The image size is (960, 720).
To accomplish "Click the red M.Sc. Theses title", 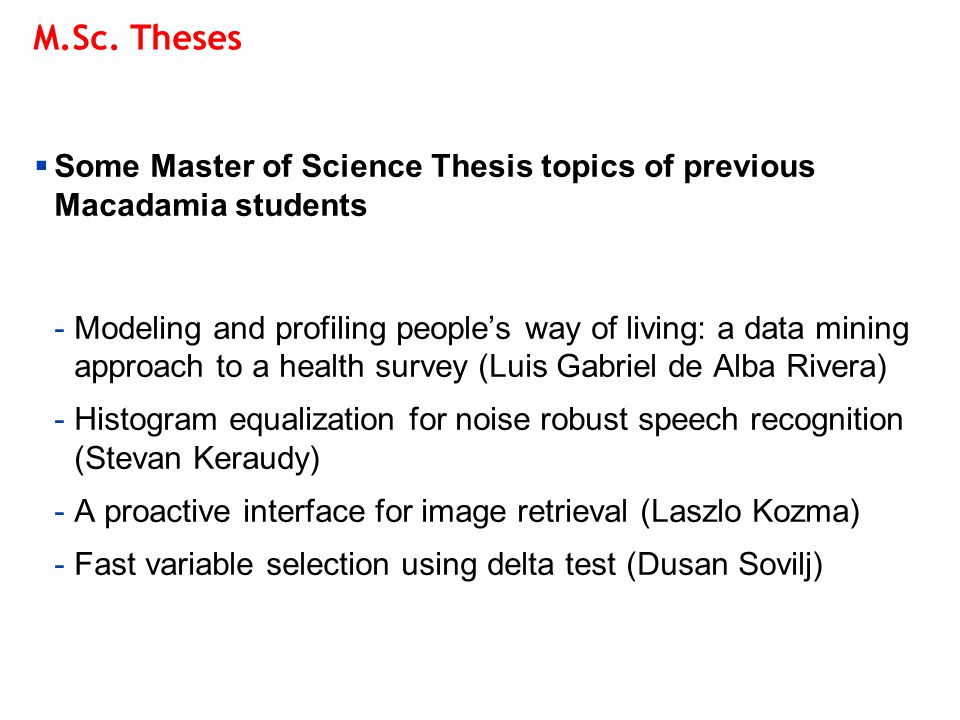I will tap(137, 38).
